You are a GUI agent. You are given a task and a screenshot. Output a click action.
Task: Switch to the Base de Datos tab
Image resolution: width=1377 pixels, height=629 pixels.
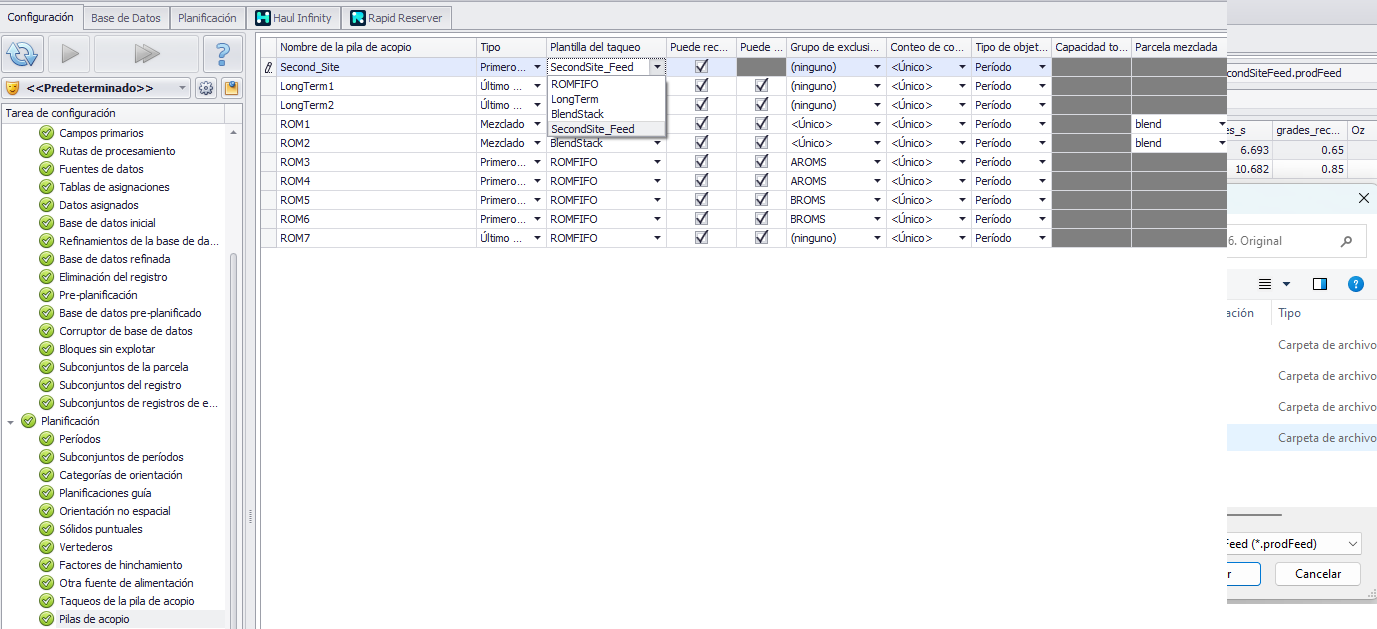tap(125, 18)
